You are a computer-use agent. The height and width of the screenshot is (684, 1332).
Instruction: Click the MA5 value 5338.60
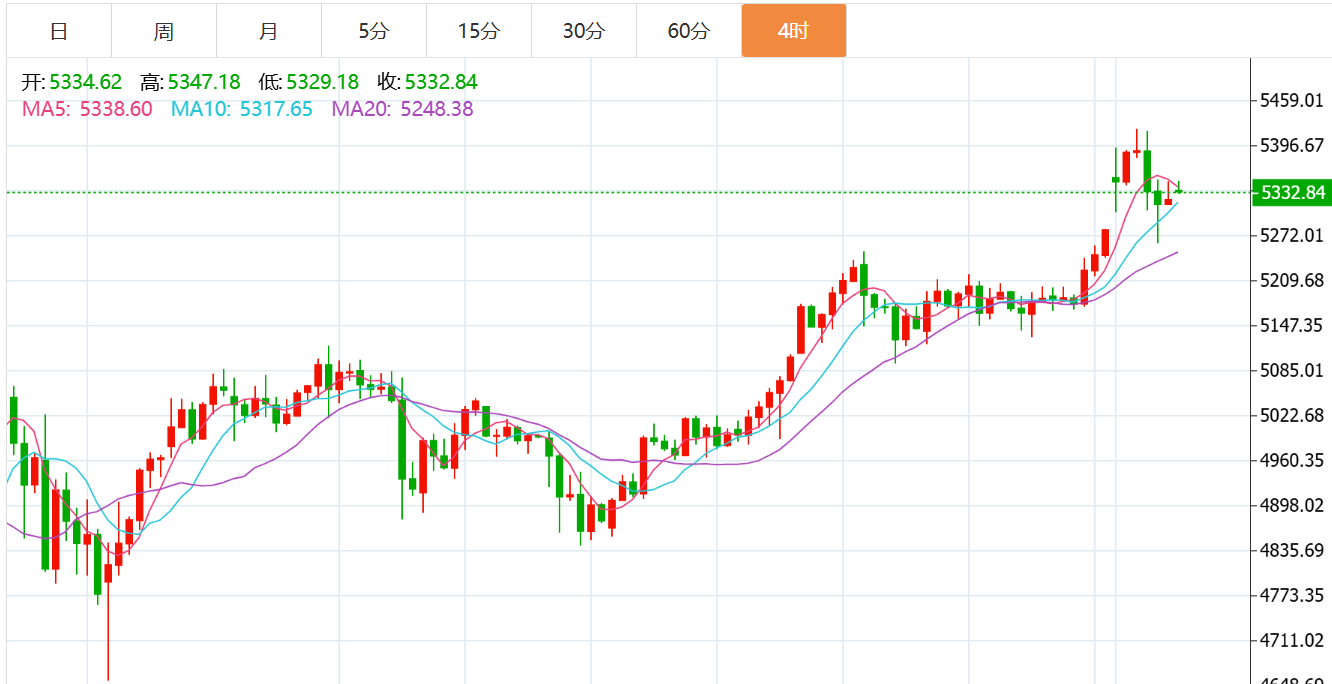116,109
